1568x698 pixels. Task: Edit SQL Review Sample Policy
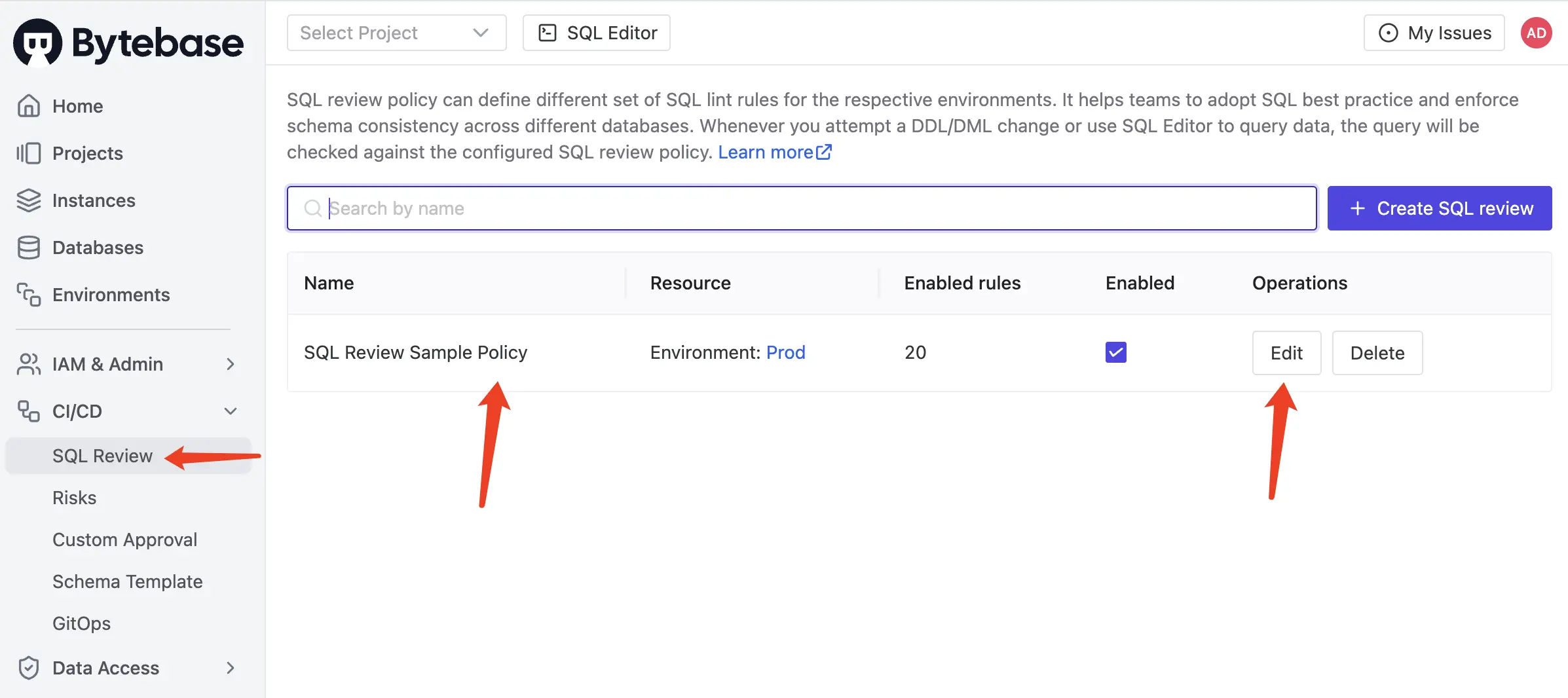(1287, 353)
